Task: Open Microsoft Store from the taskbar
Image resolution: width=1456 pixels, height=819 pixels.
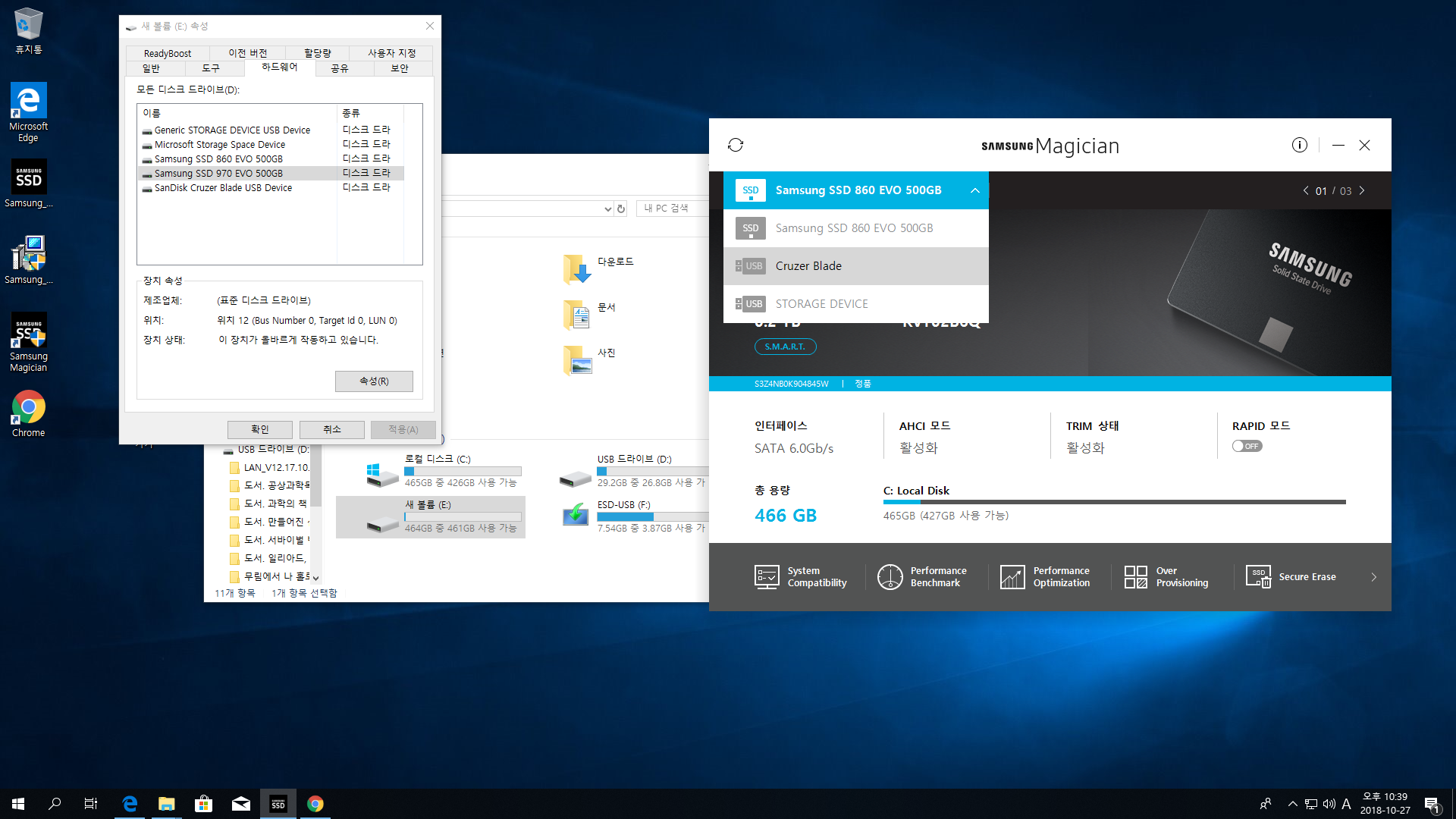Action: (203, 804)
